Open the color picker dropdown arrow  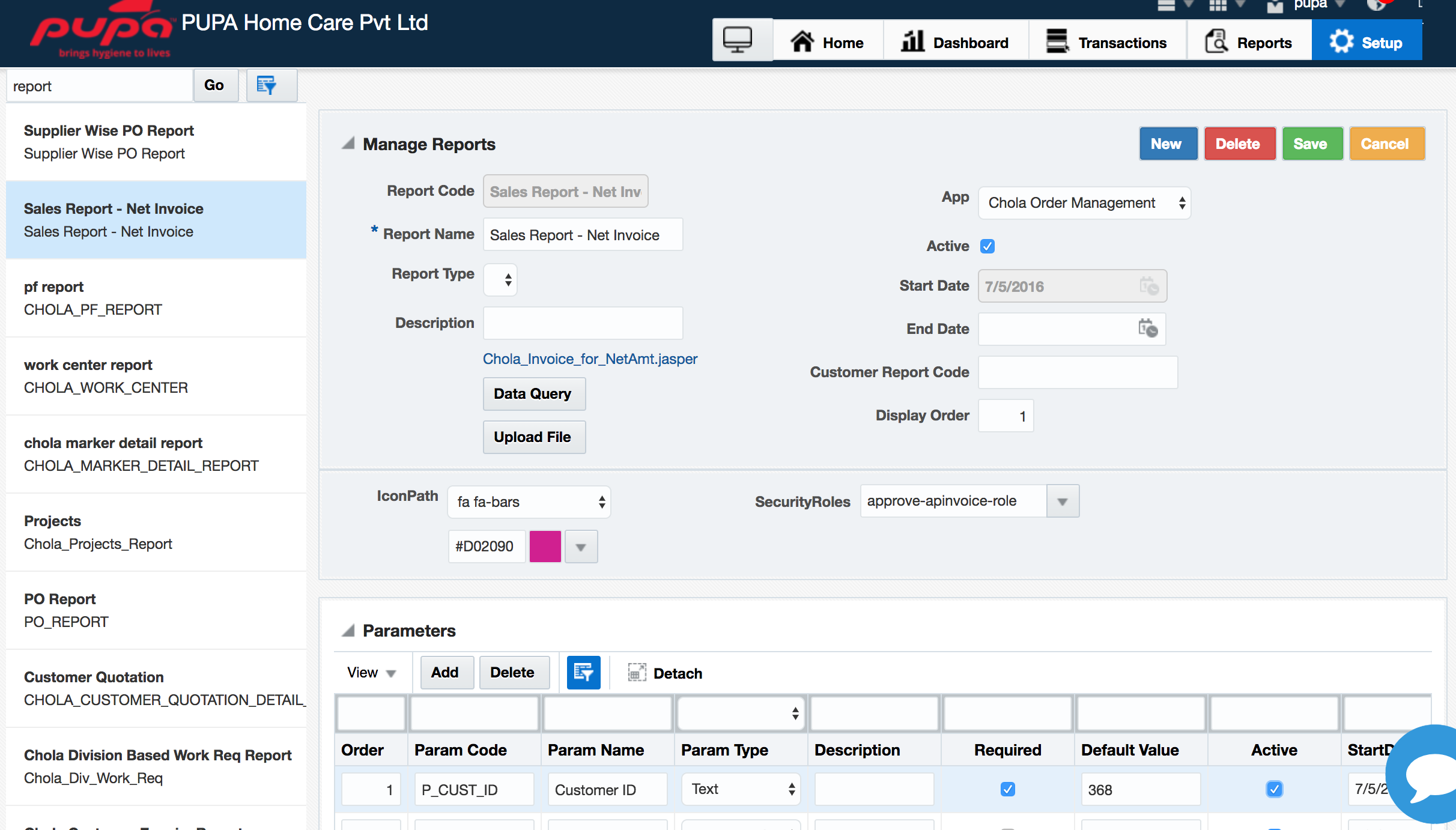point(581,547)
